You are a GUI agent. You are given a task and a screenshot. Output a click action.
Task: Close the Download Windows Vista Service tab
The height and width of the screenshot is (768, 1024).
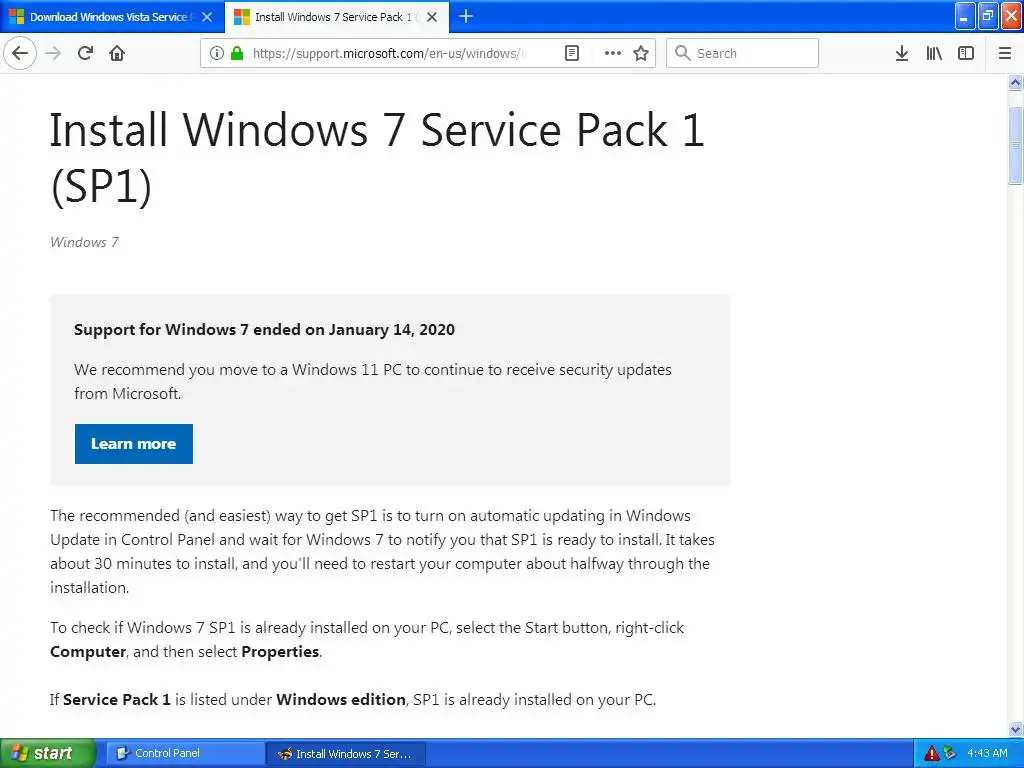click(207, 17)
